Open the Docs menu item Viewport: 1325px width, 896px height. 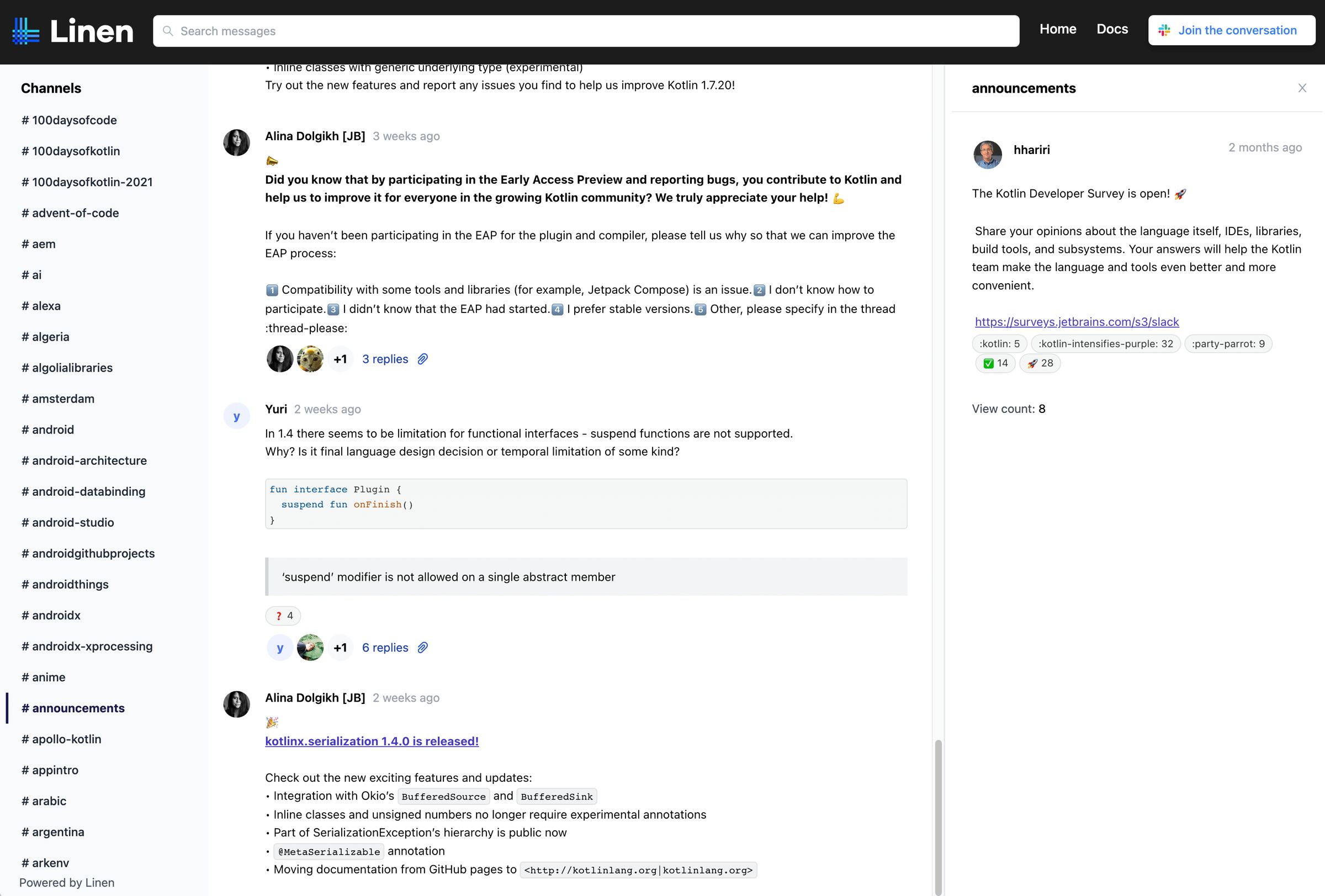1112,29
